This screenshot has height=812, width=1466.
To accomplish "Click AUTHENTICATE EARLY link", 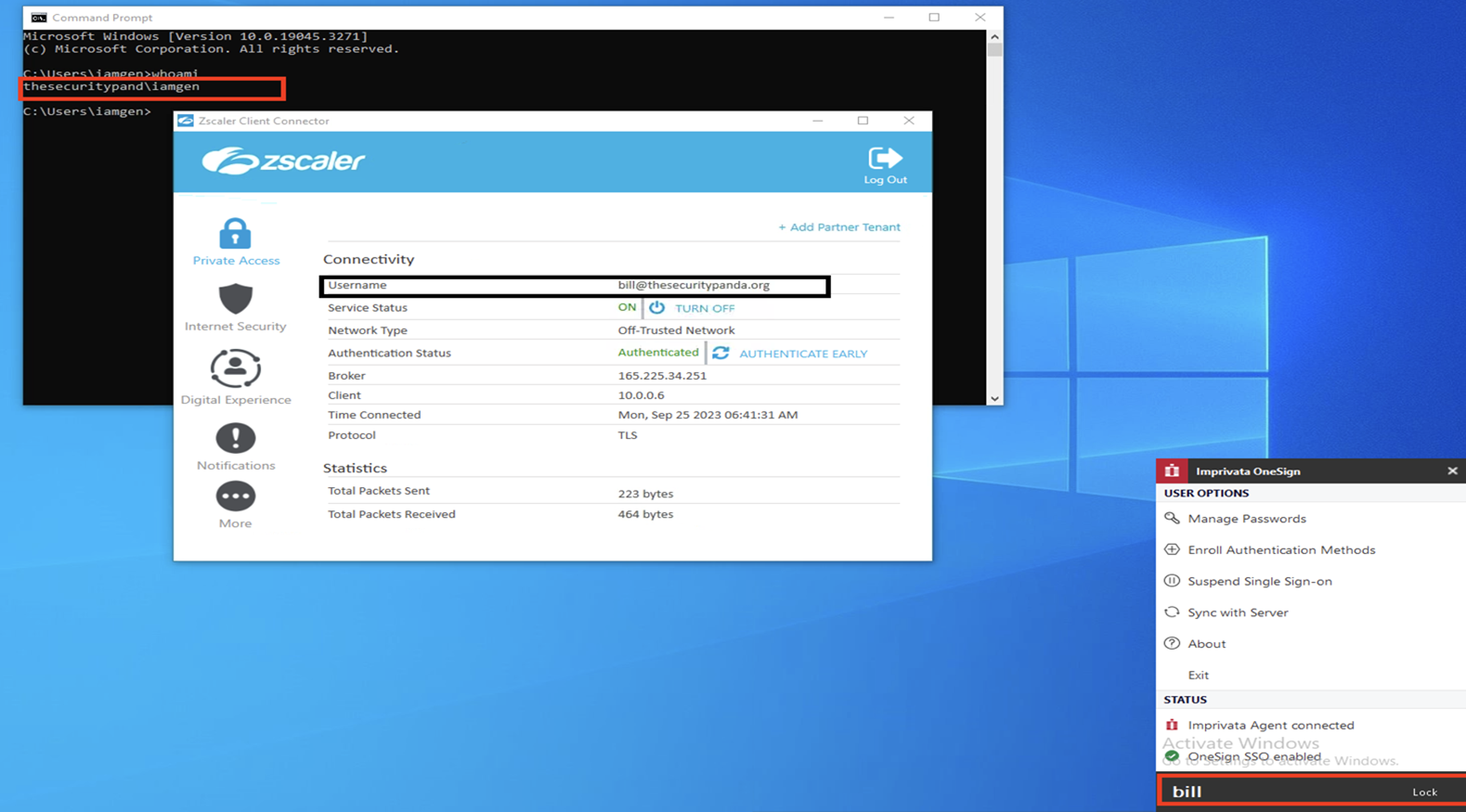I will click(803, 354).
